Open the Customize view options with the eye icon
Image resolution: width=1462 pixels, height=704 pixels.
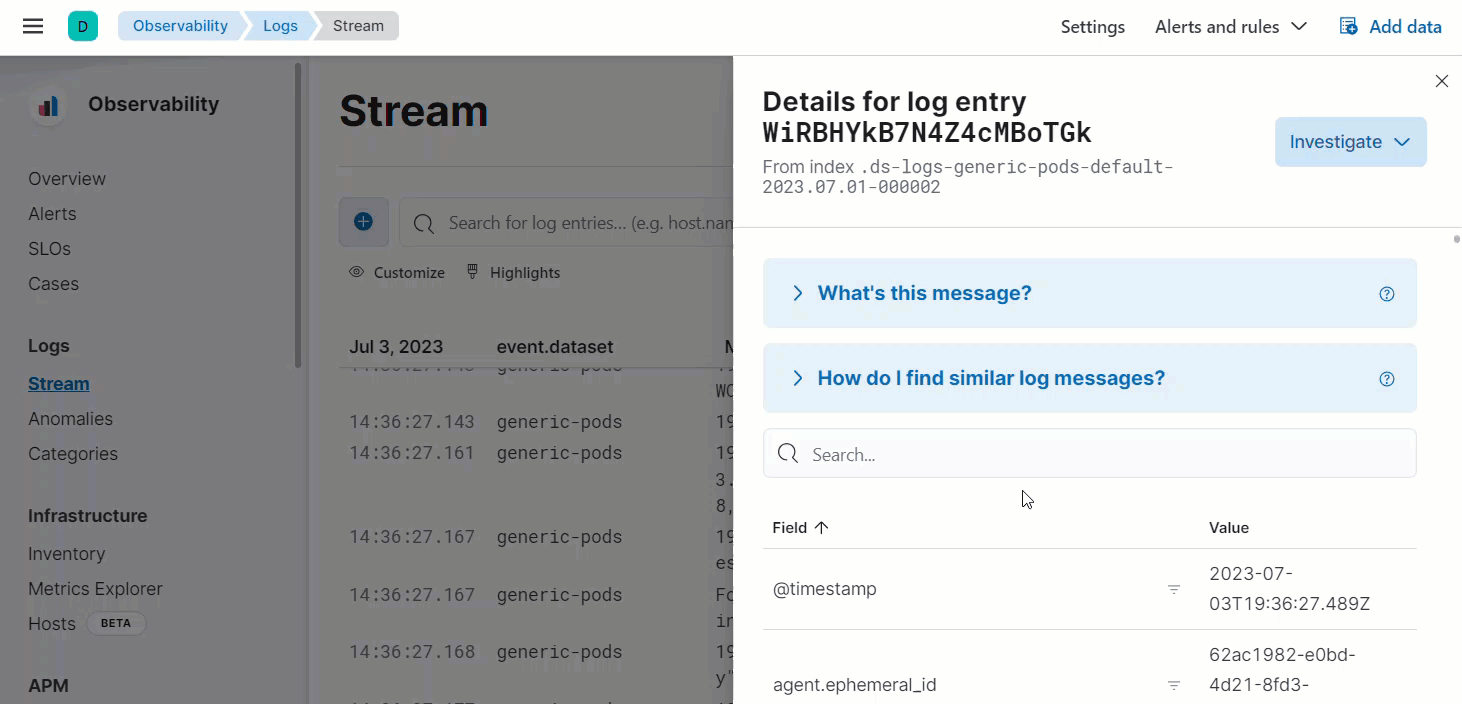357,272
